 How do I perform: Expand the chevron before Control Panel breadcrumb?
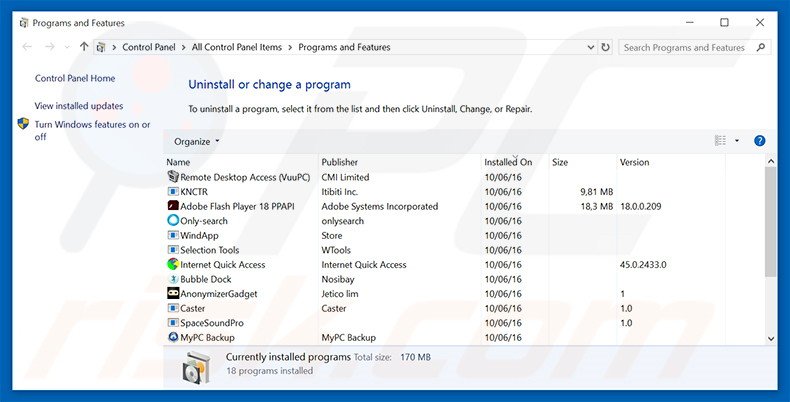(x=114, y=47)
